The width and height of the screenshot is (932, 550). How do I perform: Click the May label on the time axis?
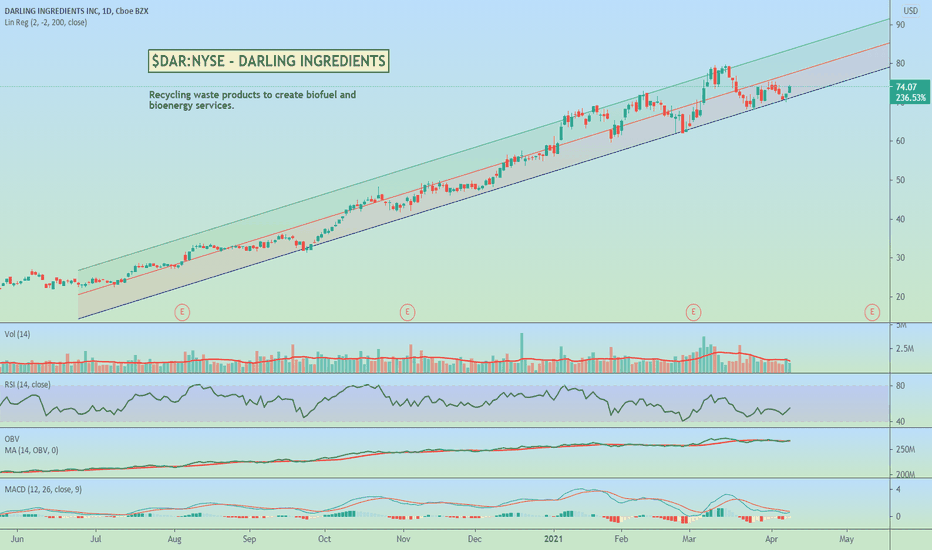[846, 539]
